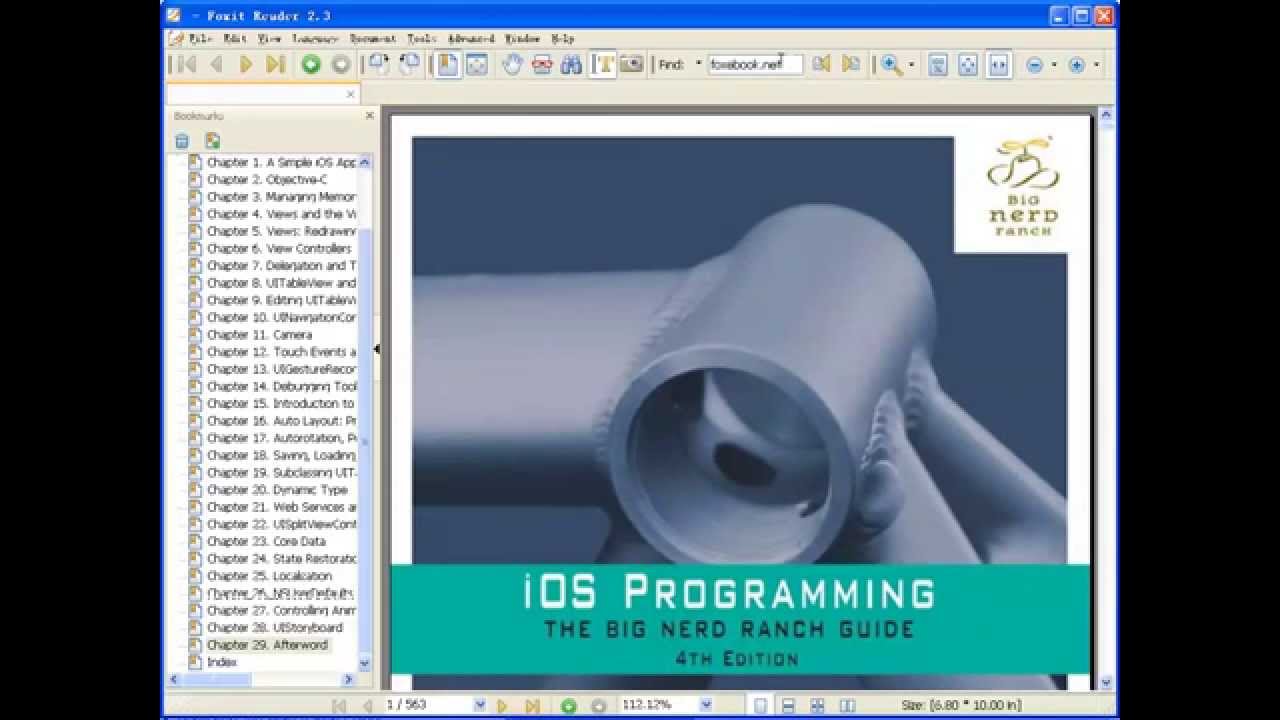The width and height of the screenshot is (1280, 720).
Task: Click status bar page number field
Action: point(428,705)
